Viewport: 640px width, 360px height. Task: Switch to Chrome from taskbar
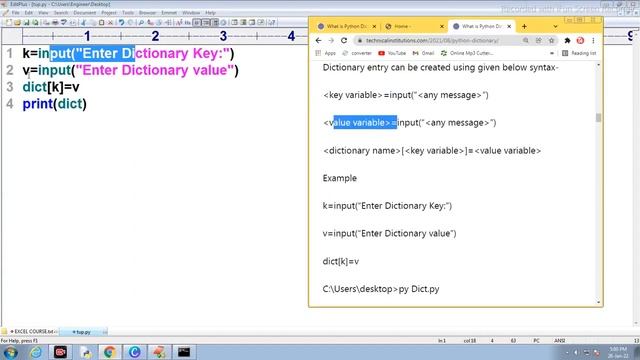point(109,352)
